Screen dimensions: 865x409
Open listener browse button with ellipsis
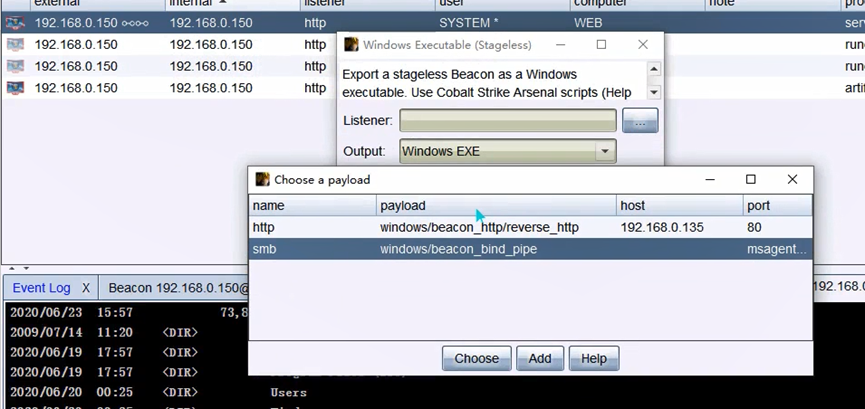pyautogui.click(x=640, y=120)
